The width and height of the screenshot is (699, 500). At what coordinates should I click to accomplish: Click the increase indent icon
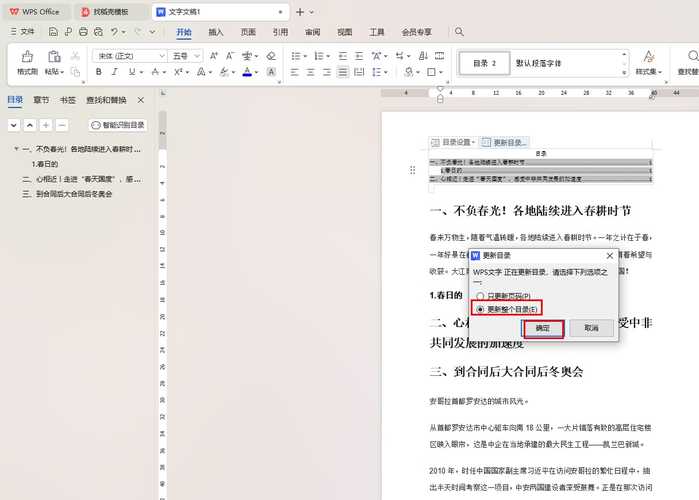[358, 56]
